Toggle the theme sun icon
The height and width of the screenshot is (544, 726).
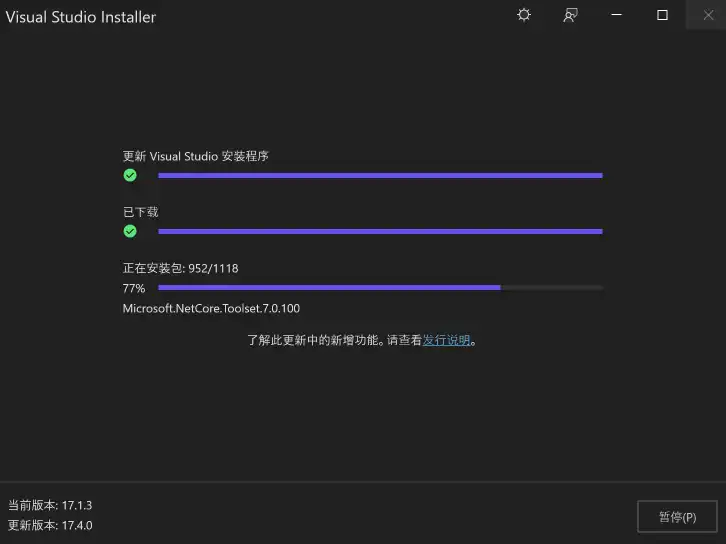524,15
